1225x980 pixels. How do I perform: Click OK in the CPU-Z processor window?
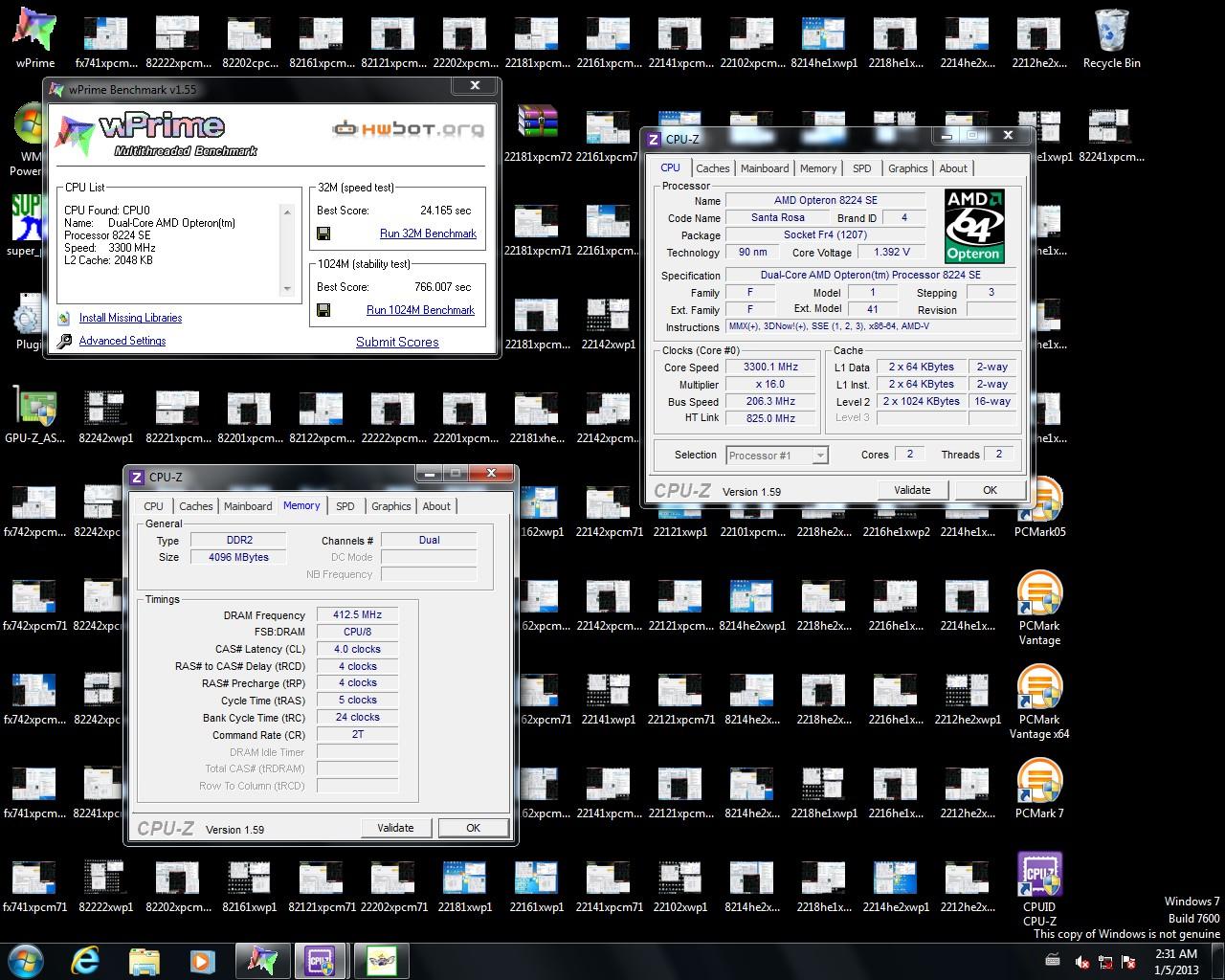(x=990, y=490)
